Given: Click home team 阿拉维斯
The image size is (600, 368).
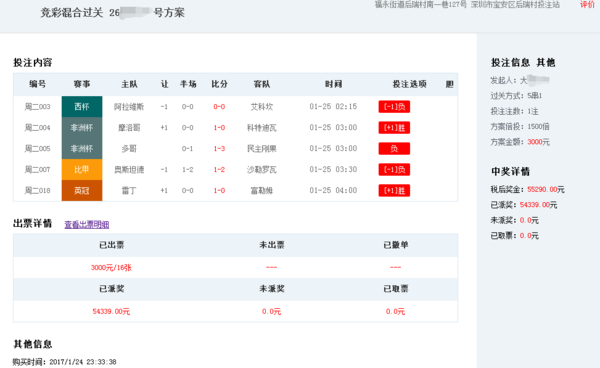Looking at the screenshot, I should 129,107.
